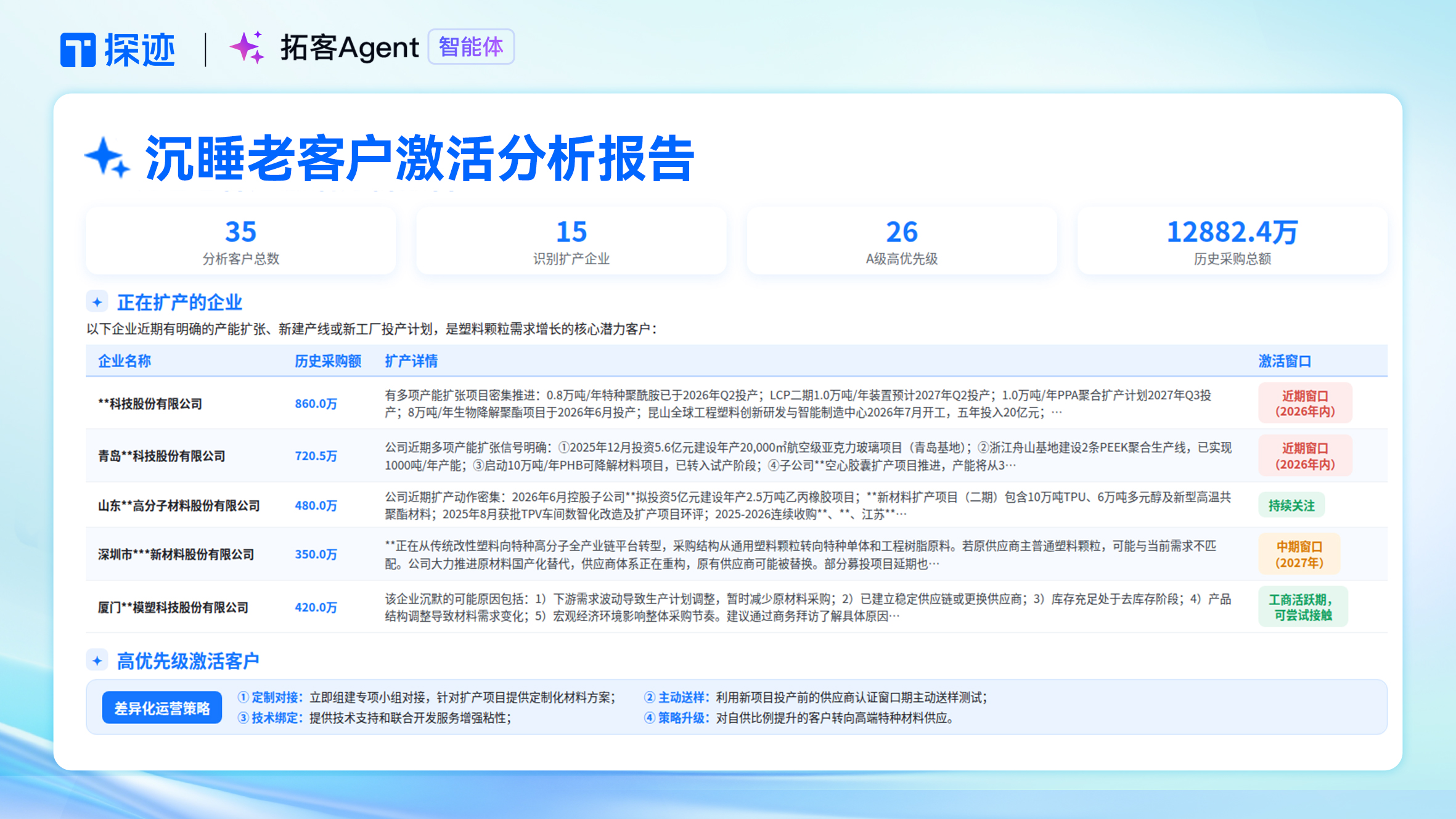This screenshot has height=819, width=1456.
Task: Click the 正在扩产的企业 section heading
Action: pyautogui.click(x=179, y=303)
